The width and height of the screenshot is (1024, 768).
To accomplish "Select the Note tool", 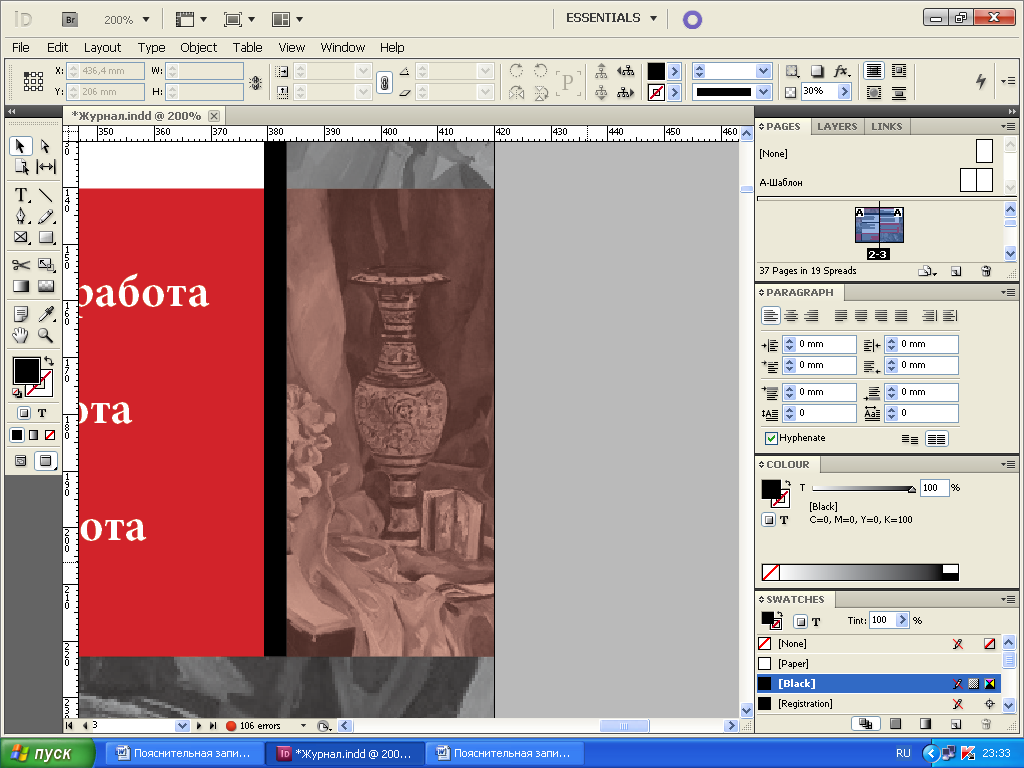I will pos(21,314).
